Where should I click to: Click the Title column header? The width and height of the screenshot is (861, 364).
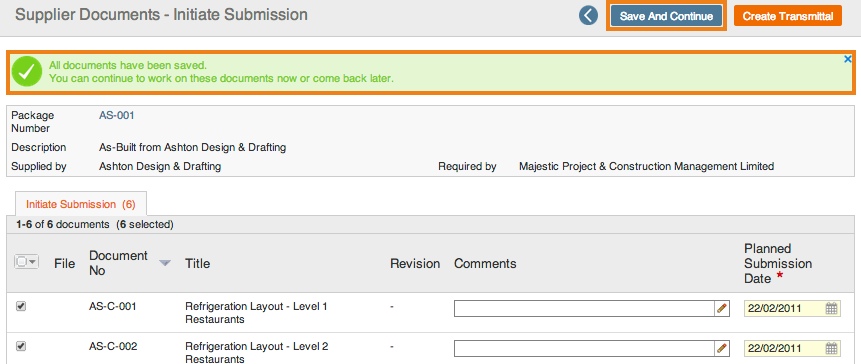coord(198,264)
